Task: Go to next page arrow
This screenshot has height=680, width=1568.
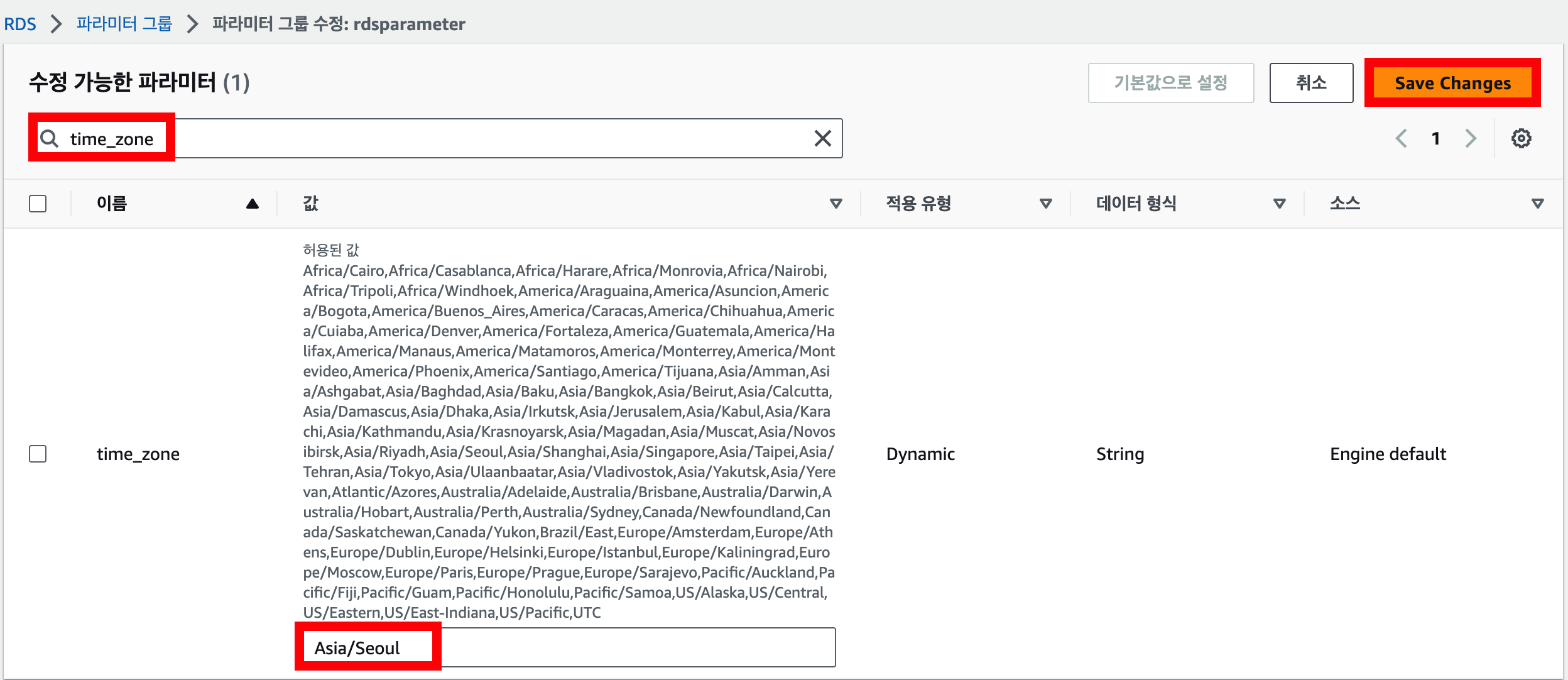Action: (x=1471, y=138)
